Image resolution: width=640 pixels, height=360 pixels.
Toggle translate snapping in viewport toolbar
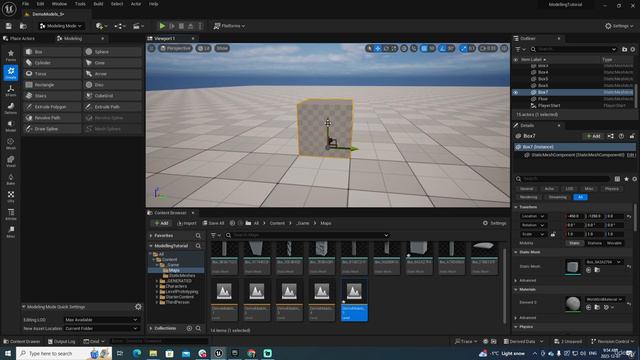click(424, 48)
